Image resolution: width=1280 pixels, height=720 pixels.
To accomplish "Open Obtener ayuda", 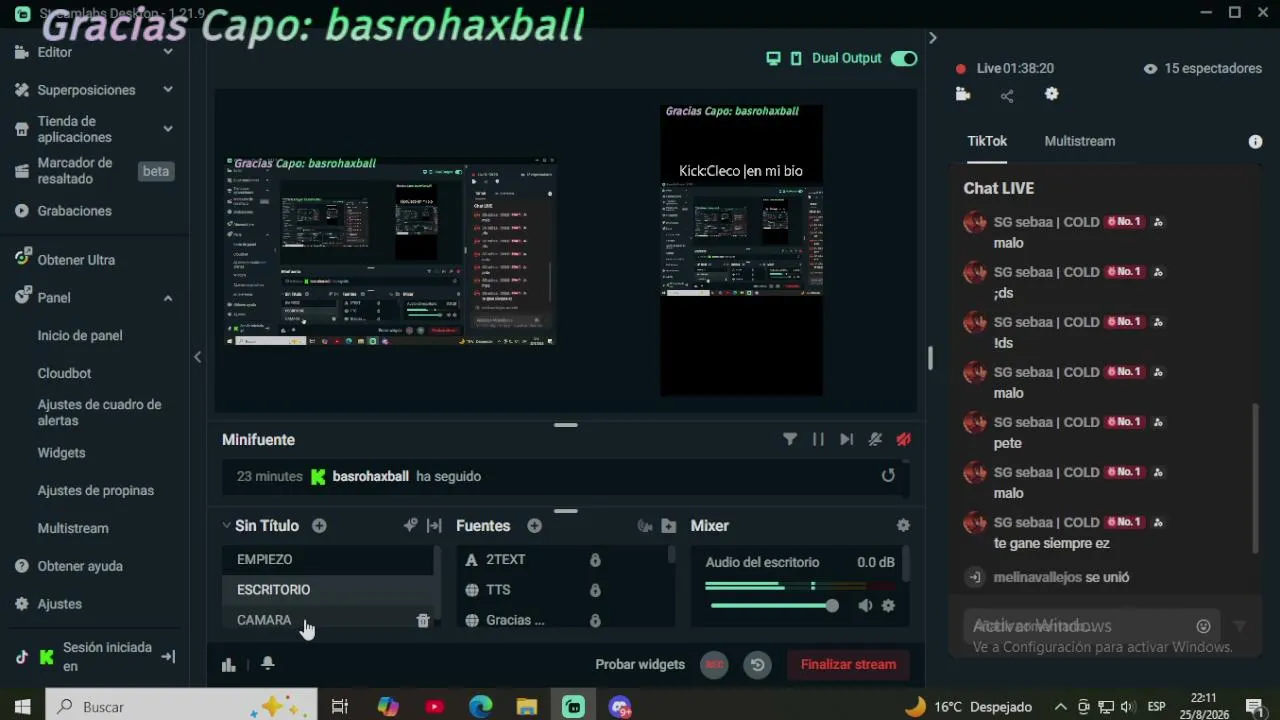I will 80,566.
